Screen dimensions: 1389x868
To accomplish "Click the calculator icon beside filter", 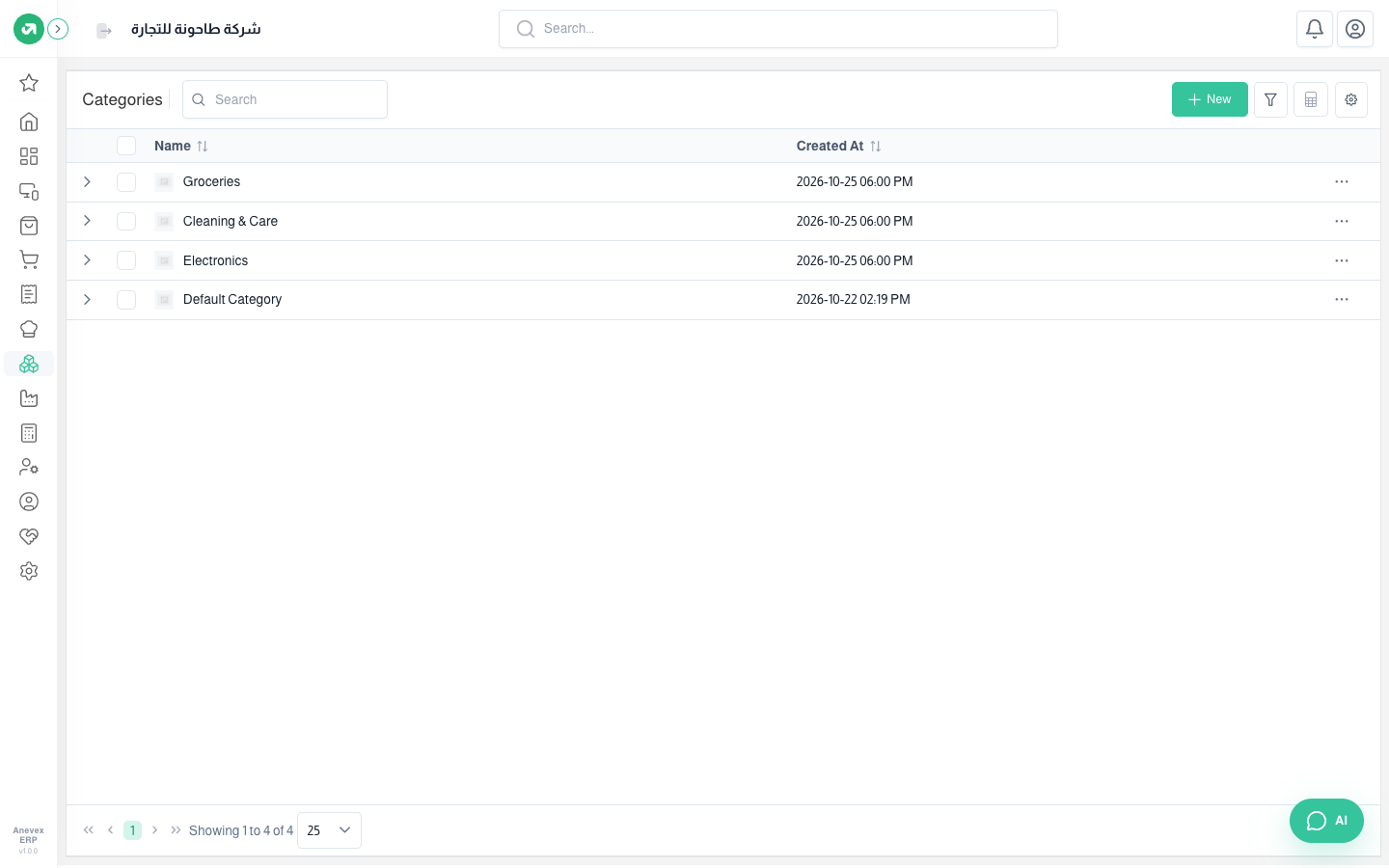I will [x=1311, y=99].
